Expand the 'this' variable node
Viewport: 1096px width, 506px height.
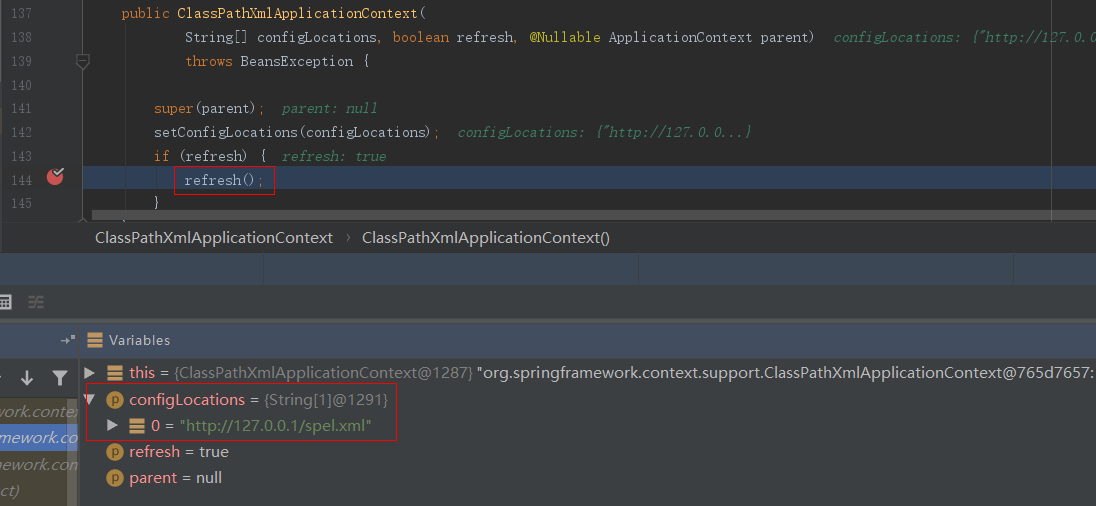pyautogui.click(x=90, y=373)
